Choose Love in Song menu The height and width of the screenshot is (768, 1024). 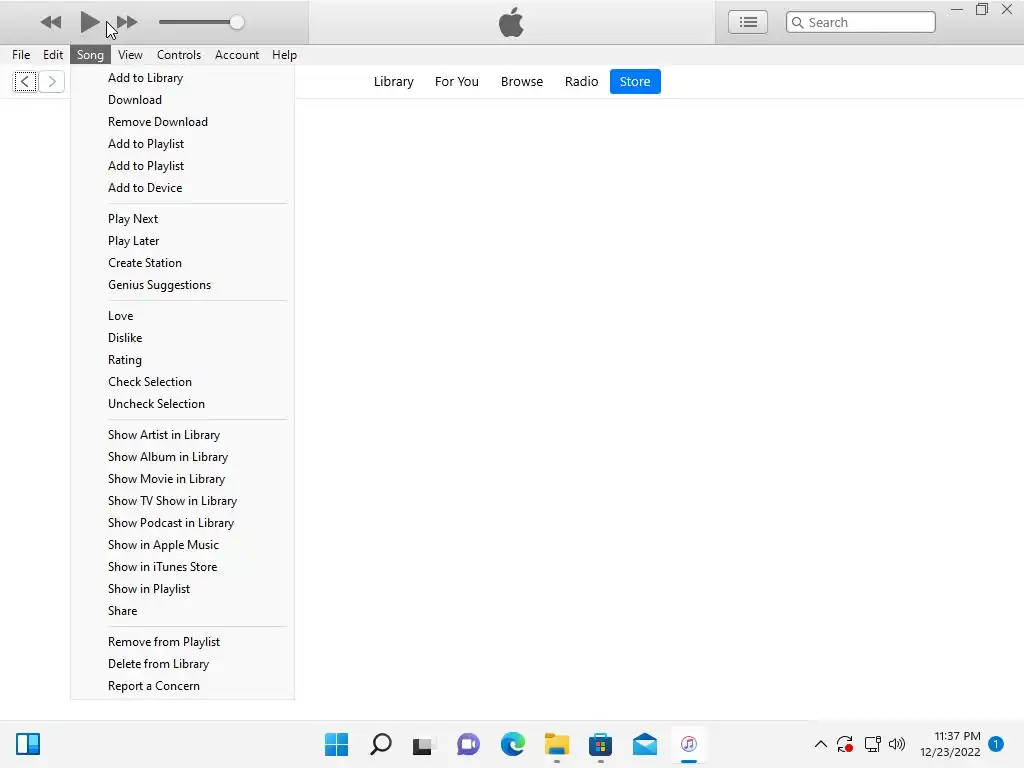point(182,316)
